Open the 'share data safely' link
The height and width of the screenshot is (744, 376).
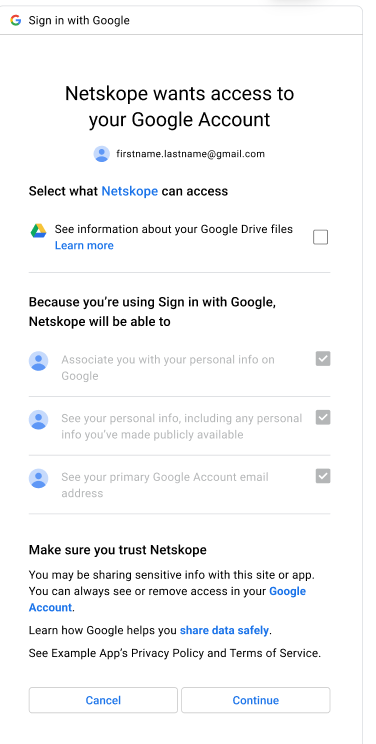[x=224, y=631]
